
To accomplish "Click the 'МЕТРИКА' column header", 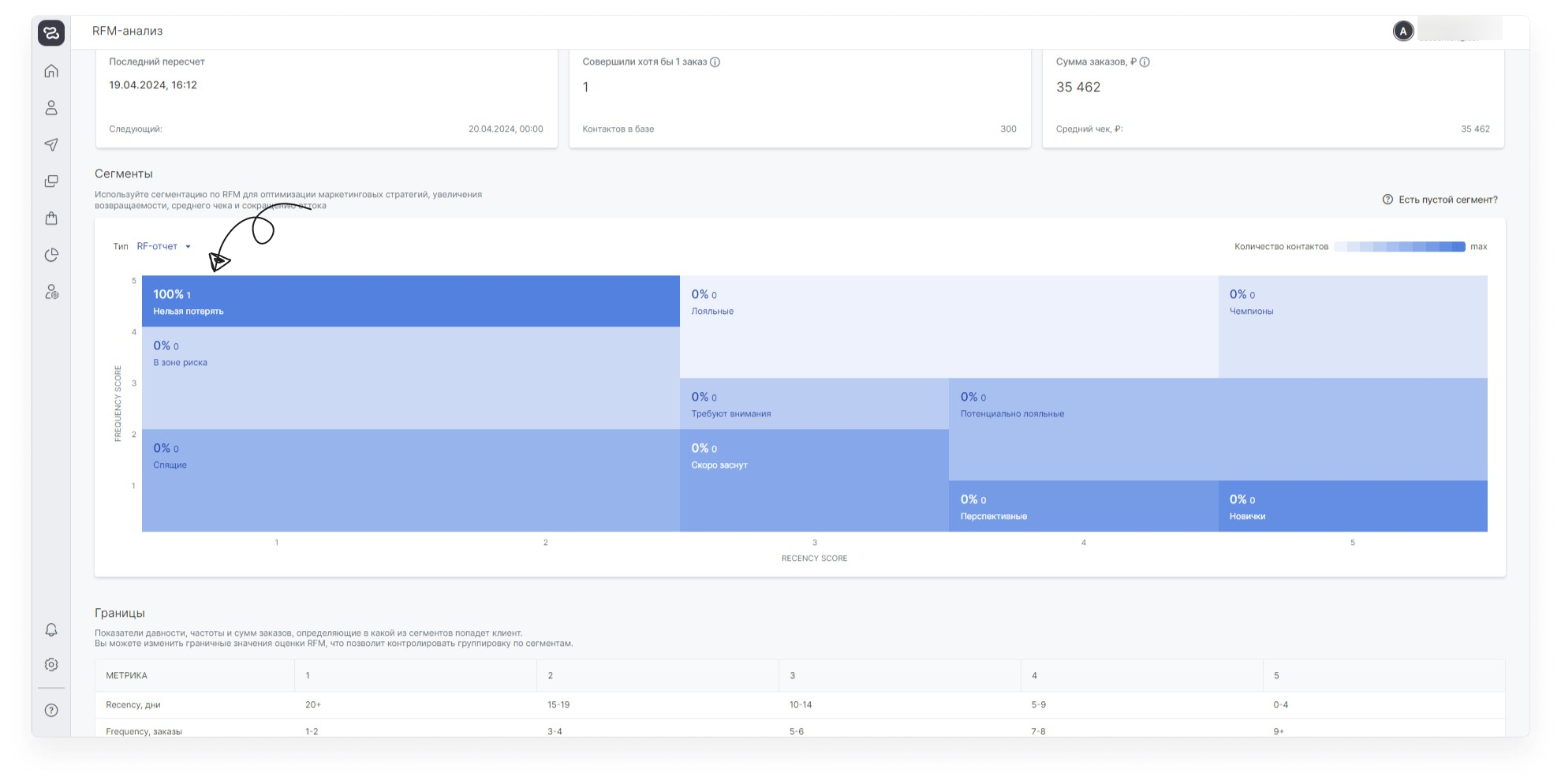I will pyautogui.click(x=127, y=676).
